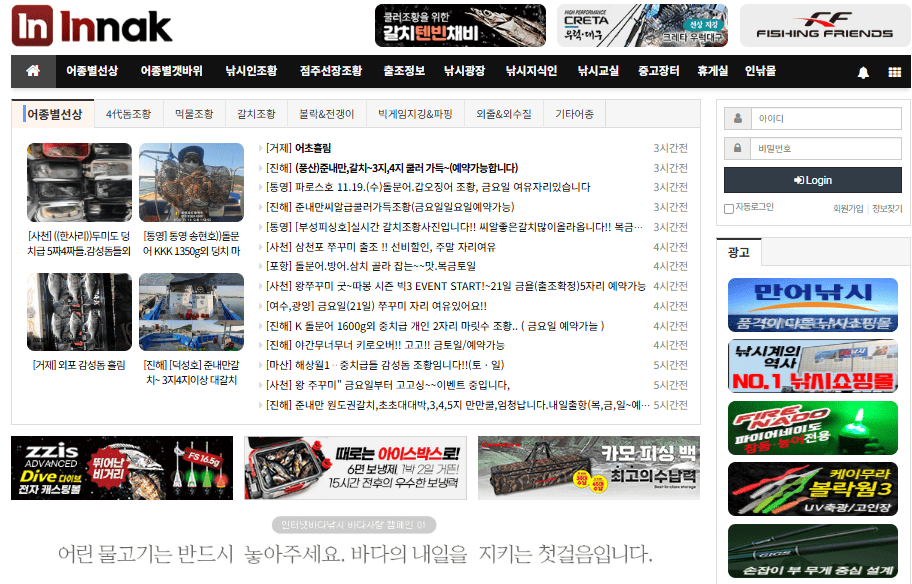
Task: Click the home icon in the navigation bar
Action: (33, 71)
